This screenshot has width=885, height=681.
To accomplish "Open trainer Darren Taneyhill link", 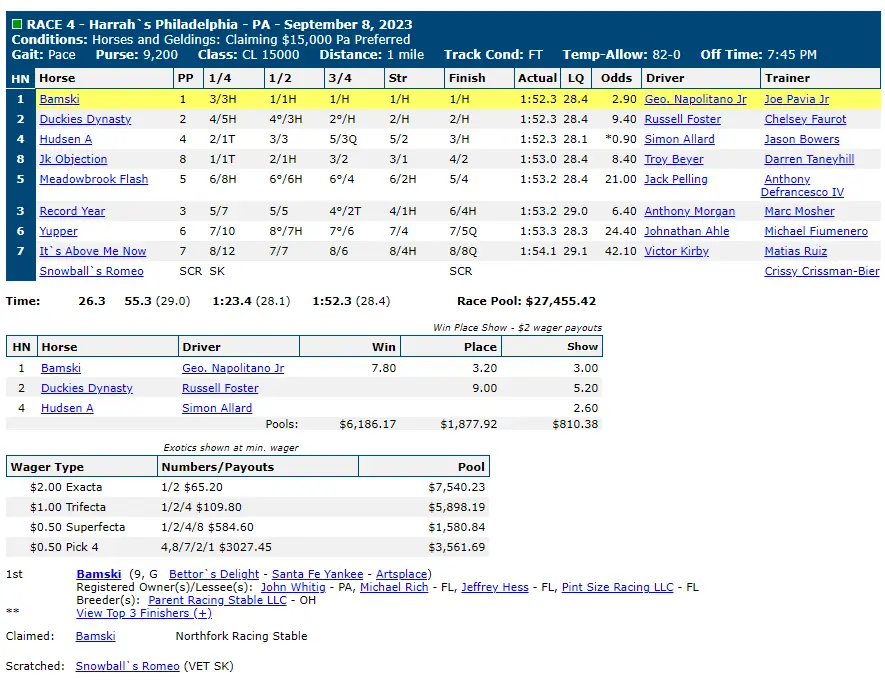I will click(x=809, y=159).
